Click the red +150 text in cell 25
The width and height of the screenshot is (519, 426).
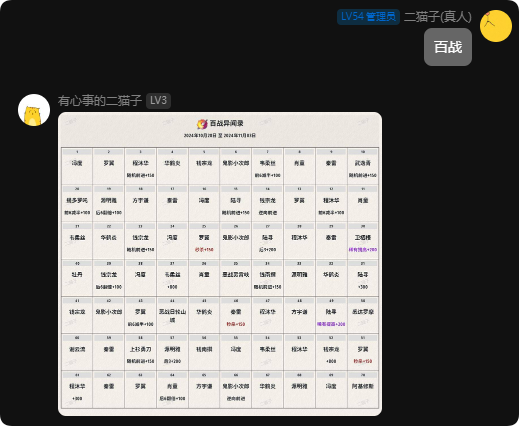point(204,250)
